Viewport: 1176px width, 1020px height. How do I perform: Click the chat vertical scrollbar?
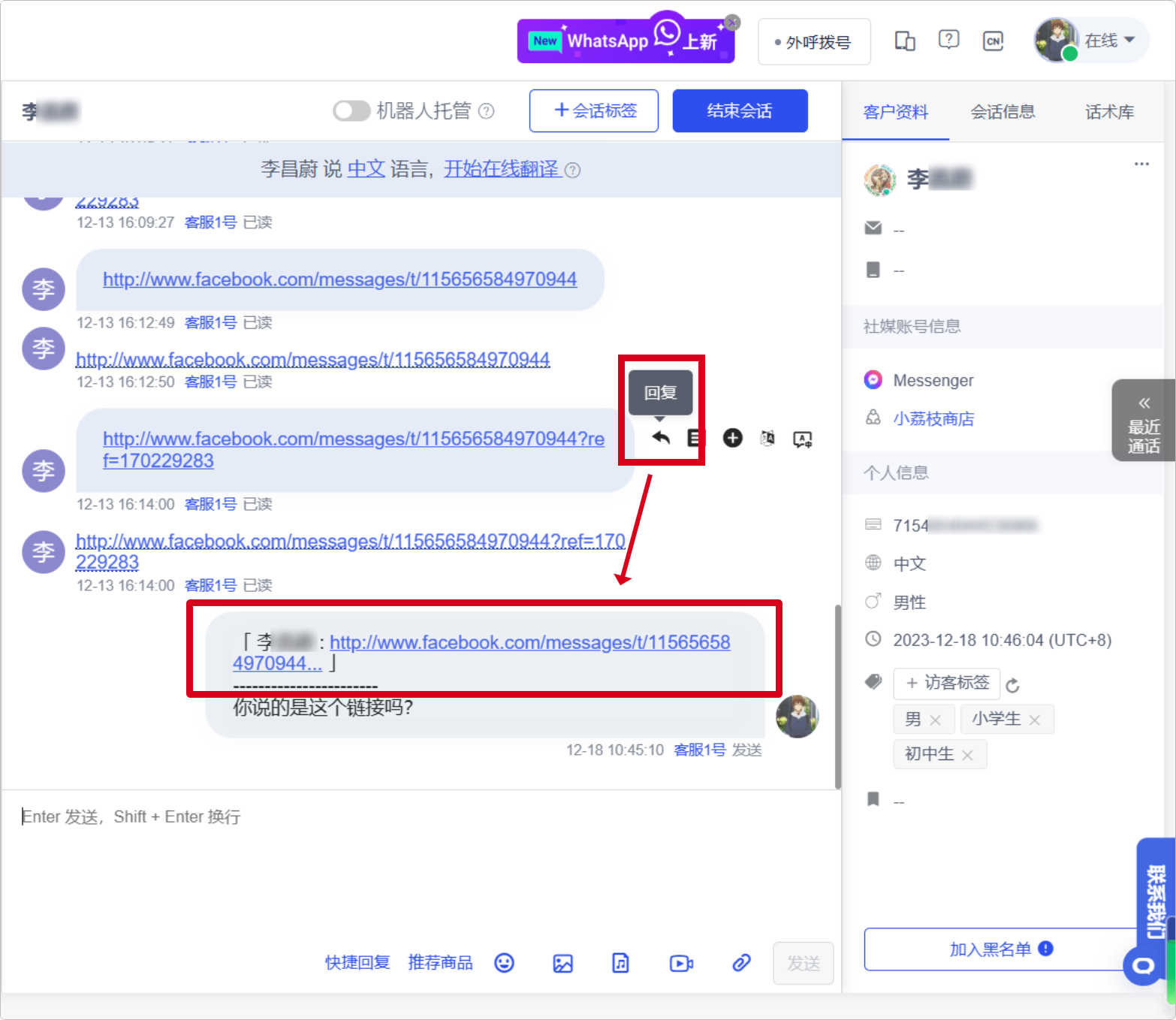[x=837, y=696]
